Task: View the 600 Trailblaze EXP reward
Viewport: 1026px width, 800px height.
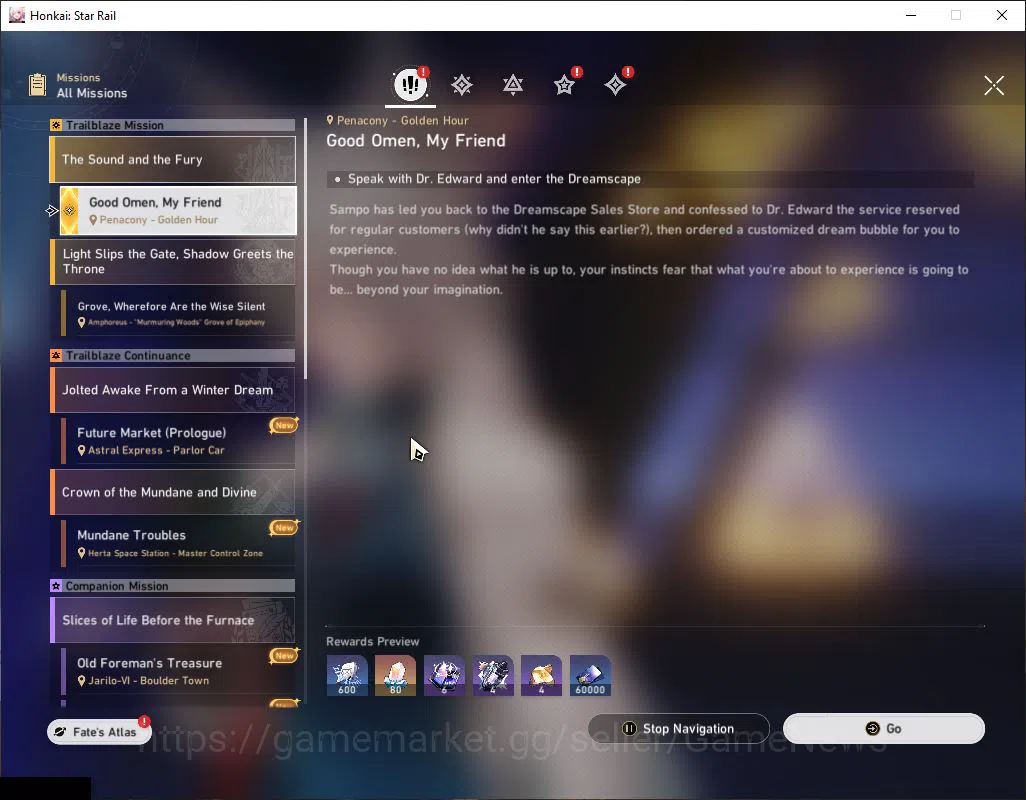Action: [347, 676]
